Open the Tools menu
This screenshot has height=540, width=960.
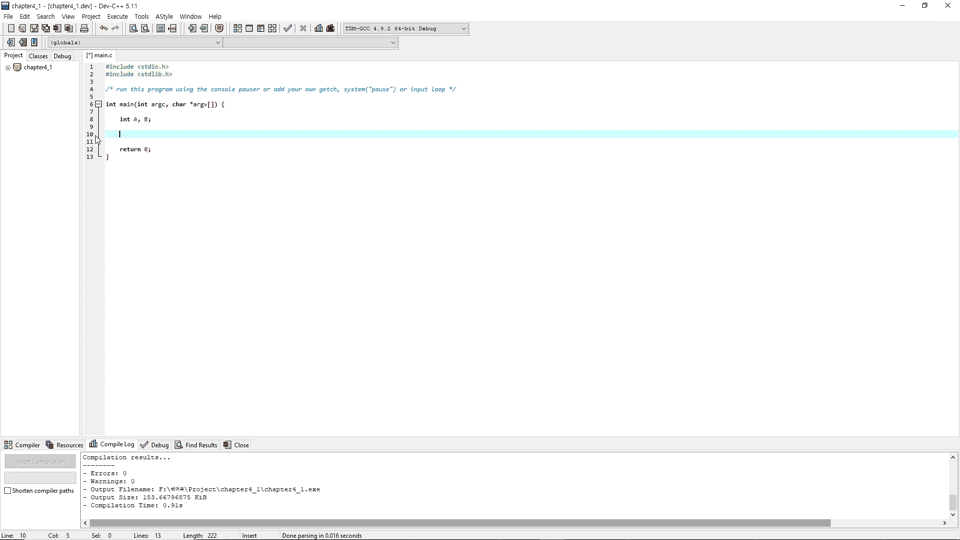coord(141,17)
